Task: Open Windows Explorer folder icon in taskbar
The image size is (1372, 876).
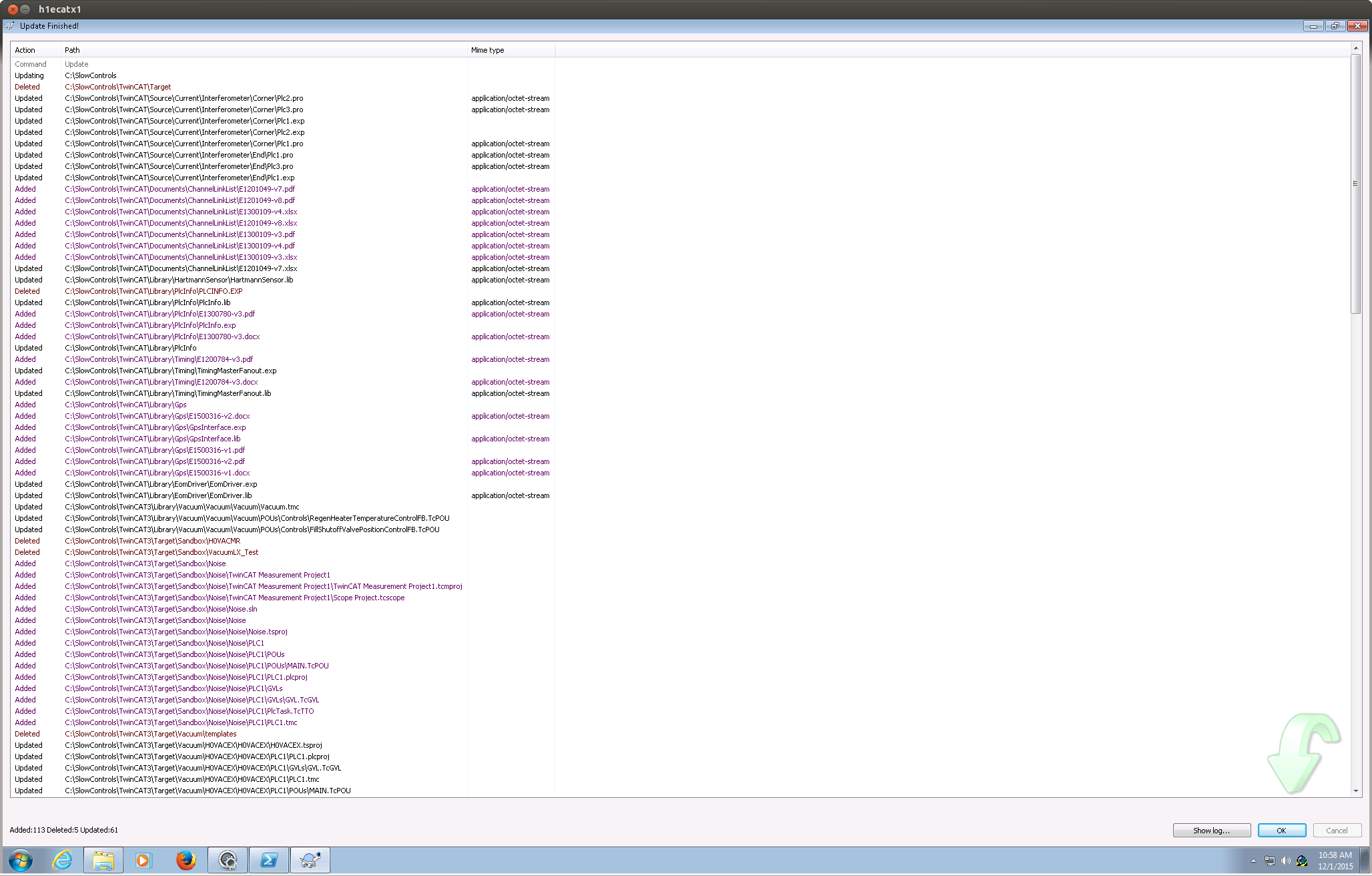Action: [x=103, y=861]
